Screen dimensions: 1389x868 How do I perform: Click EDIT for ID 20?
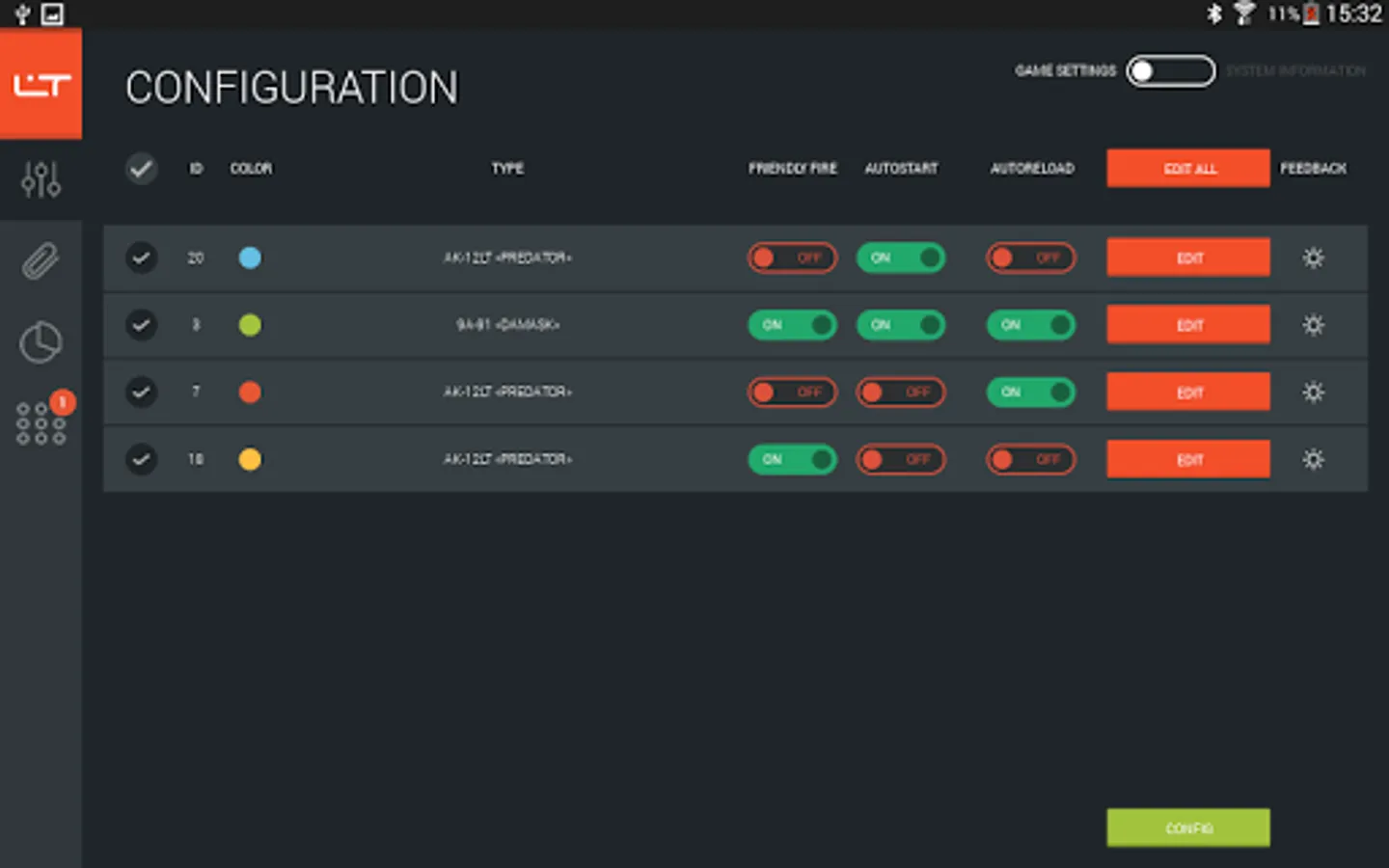click(x=1188, y=258)
